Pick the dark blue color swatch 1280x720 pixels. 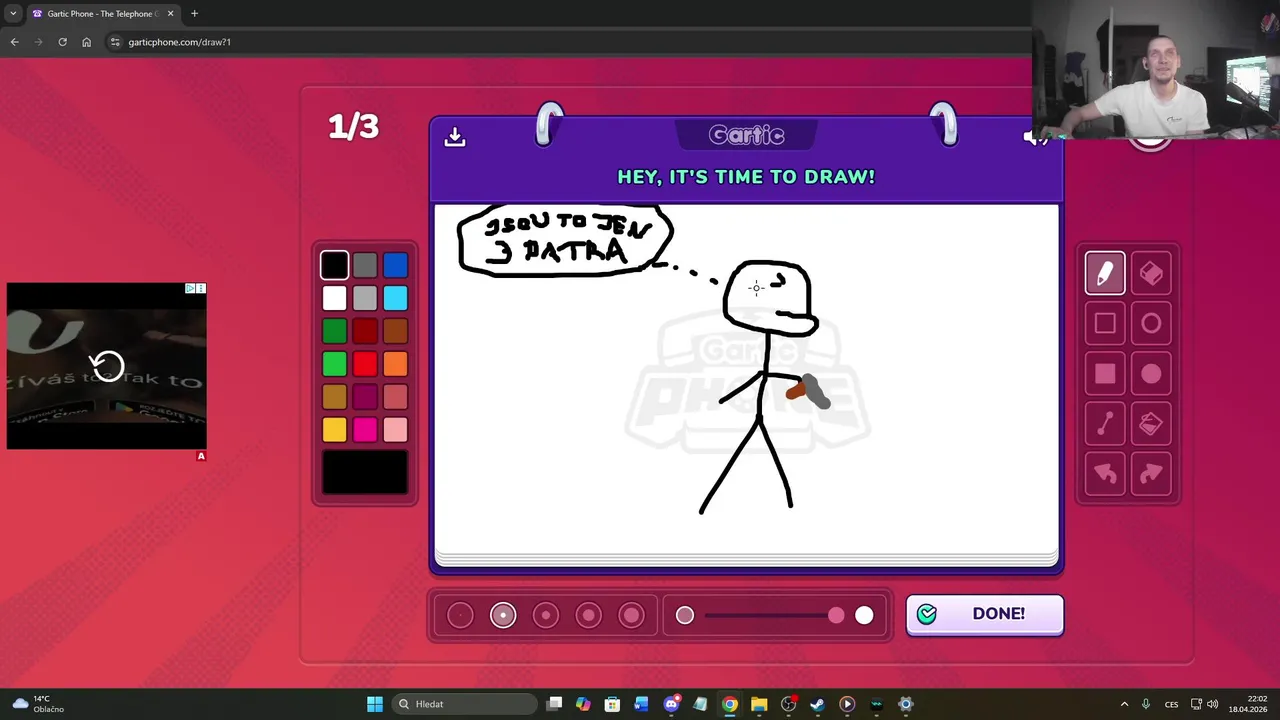click(395, 265)
